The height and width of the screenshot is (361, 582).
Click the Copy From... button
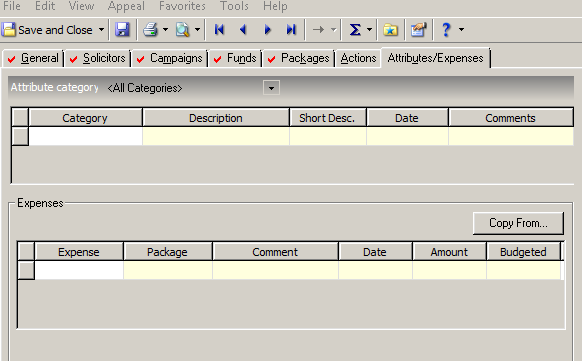pyautogui.click(x=518, y=223)
